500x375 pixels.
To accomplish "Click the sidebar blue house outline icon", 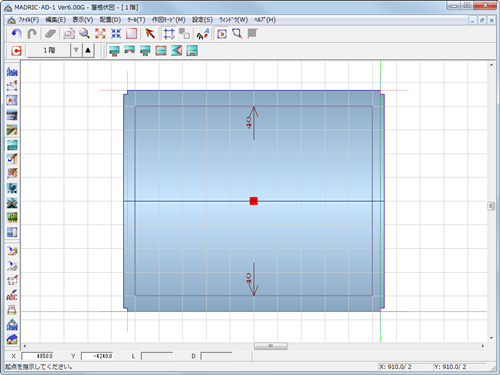I will 12,325.
